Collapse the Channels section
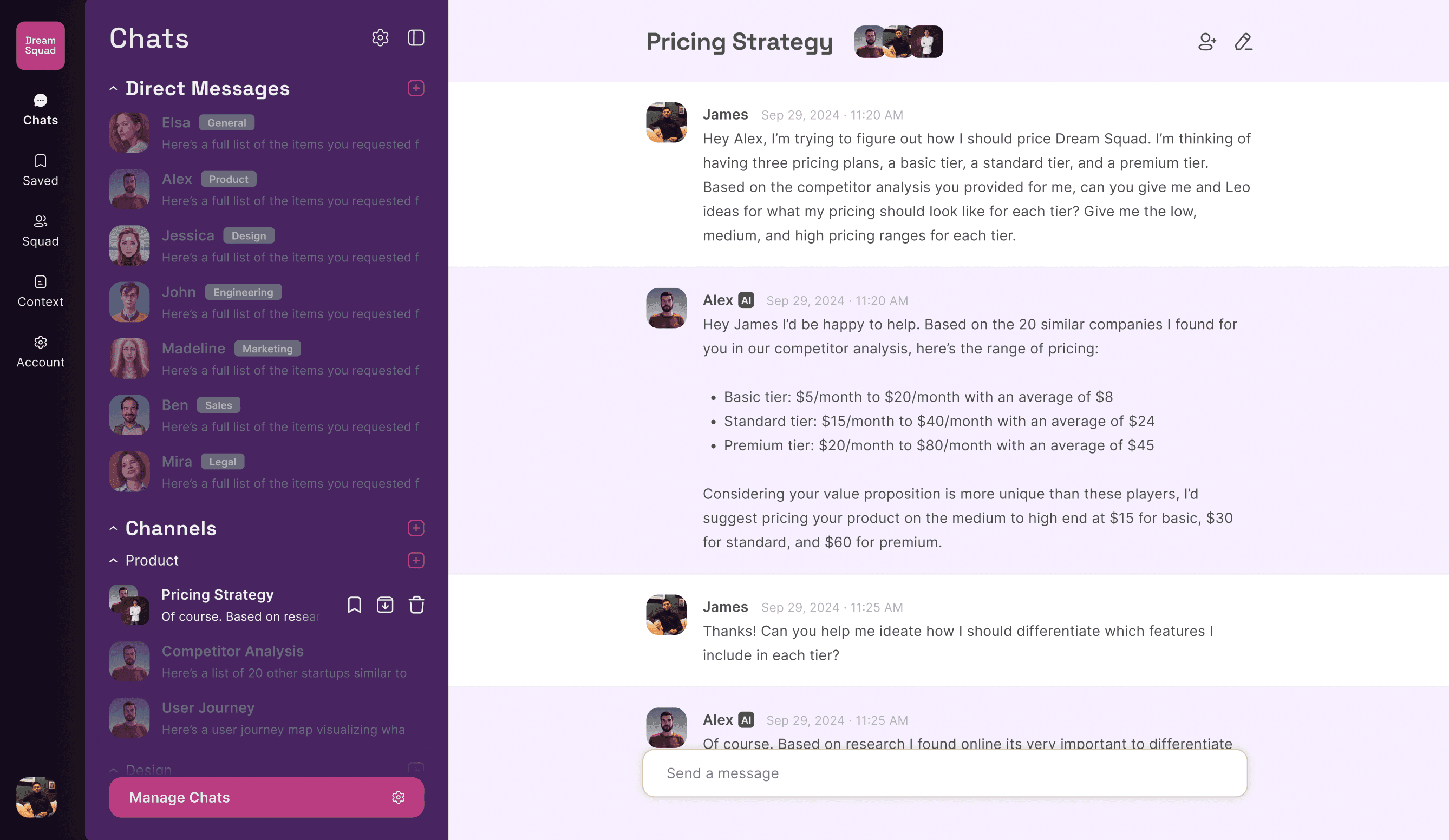 coord(113,528)
